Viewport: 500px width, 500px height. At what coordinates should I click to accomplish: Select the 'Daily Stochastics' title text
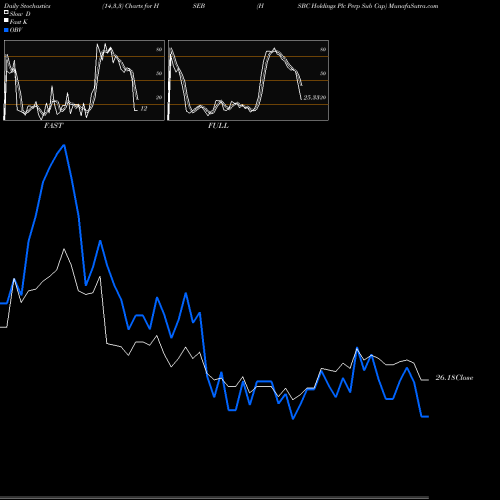click(x=27, y=6)
